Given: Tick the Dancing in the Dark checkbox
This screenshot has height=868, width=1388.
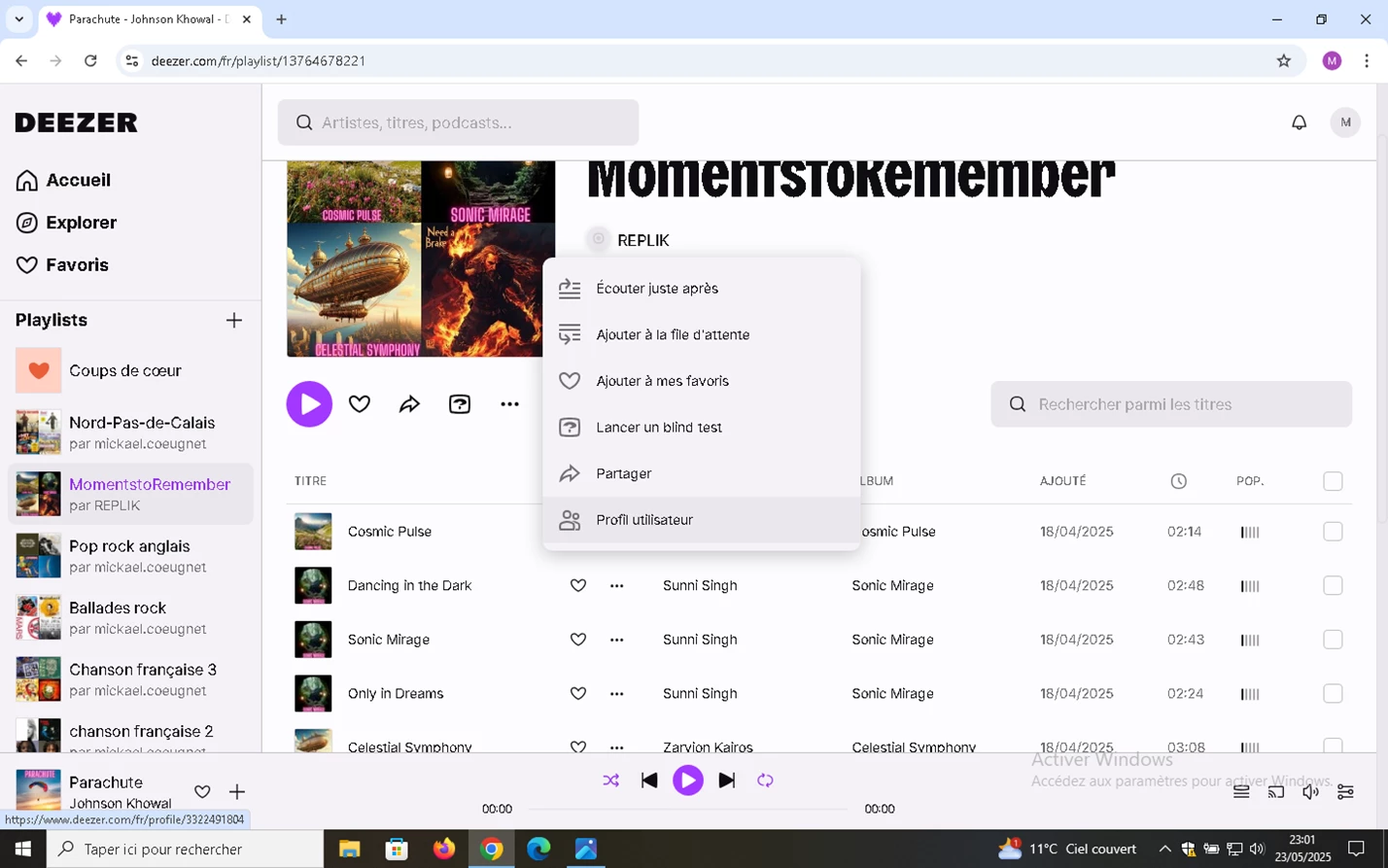Looking at the screenshot, I should [x=1333, y=585].
